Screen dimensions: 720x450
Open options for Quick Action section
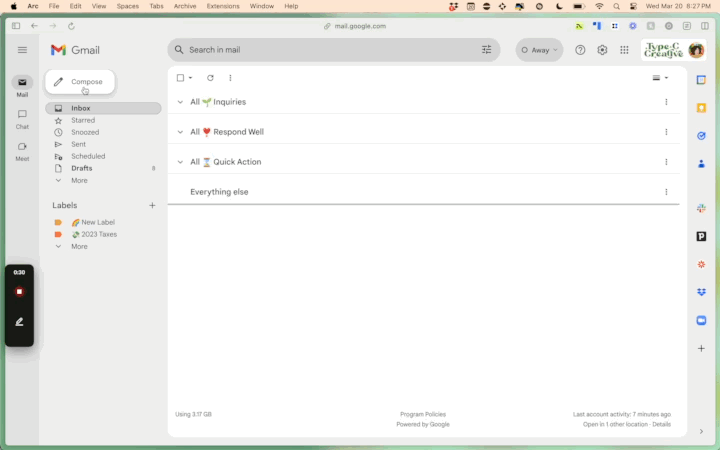666,162
